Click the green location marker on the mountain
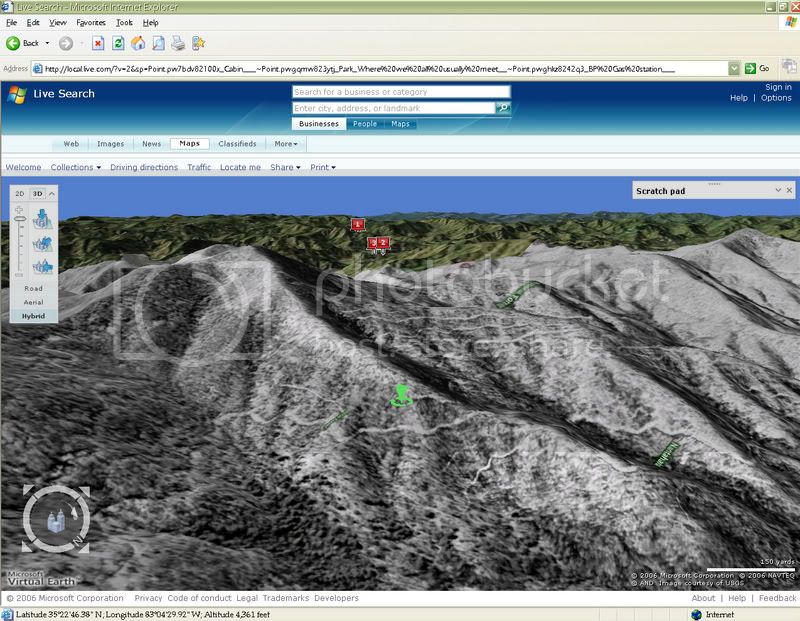This screenshot has height=621, width=800. tap(401, 395)
